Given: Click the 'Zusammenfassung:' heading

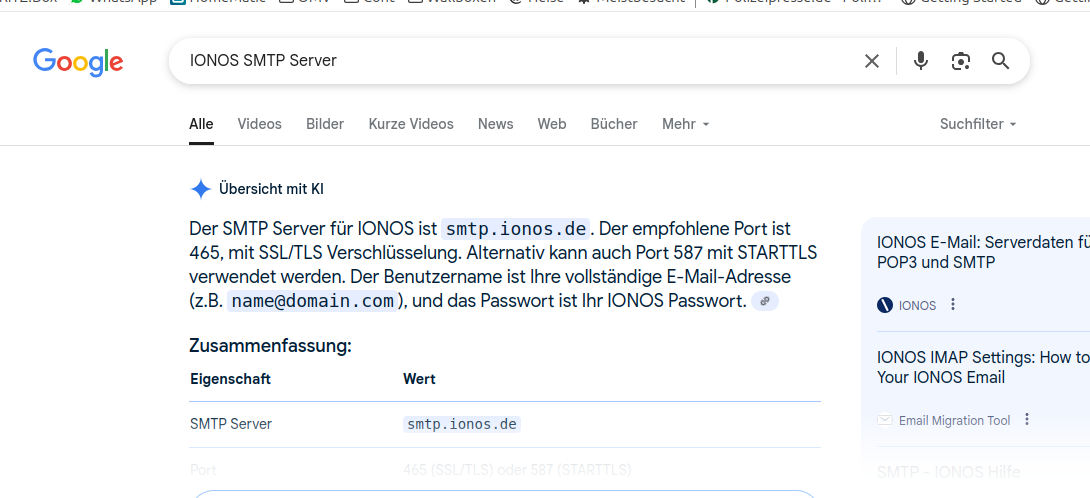Looking at the screenshot, I should tap(270, 346).
